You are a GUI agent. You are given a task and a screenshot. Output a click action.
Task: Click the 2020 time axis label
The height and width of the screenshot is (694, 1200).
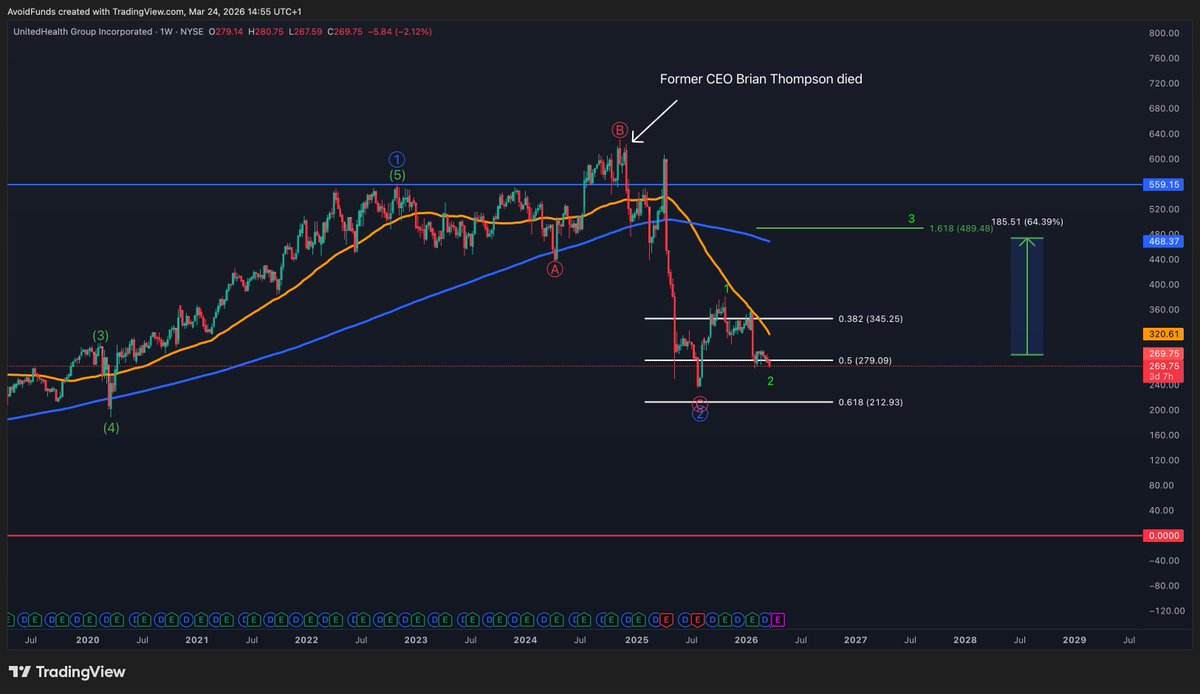[x=88, y=638]
